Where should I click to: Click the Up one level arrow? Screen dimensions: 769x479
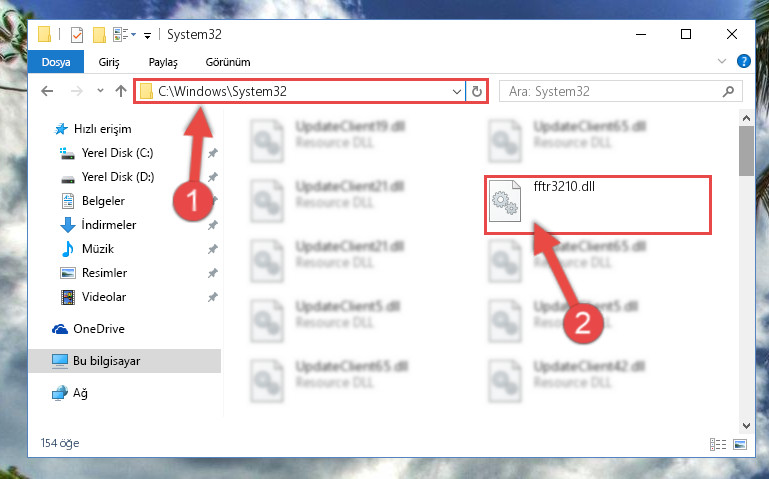pos(121,91)
